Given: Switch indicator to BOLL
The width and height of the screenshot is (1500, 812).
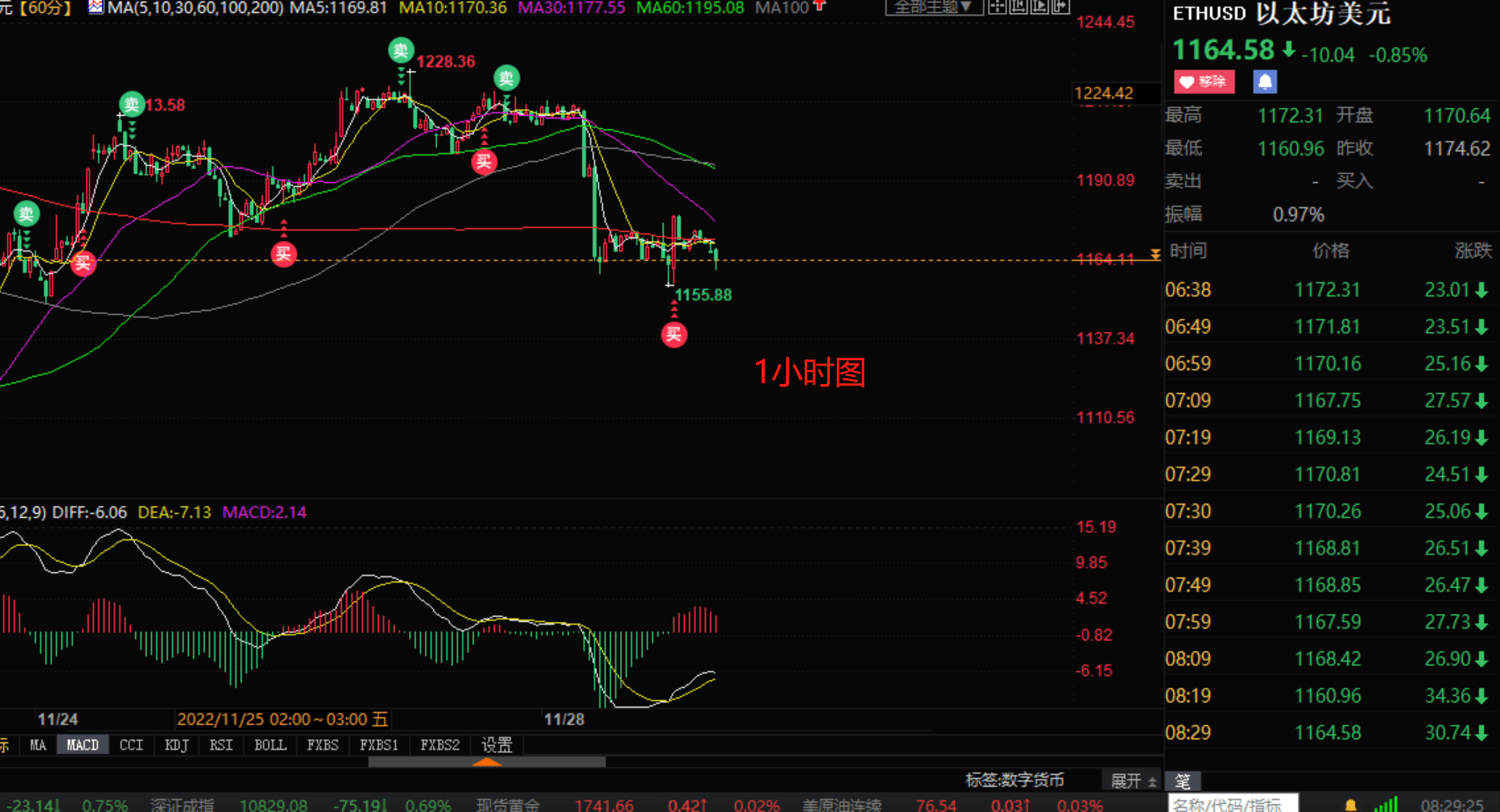Looking at the screenshot, I should (x=270, y=745).
